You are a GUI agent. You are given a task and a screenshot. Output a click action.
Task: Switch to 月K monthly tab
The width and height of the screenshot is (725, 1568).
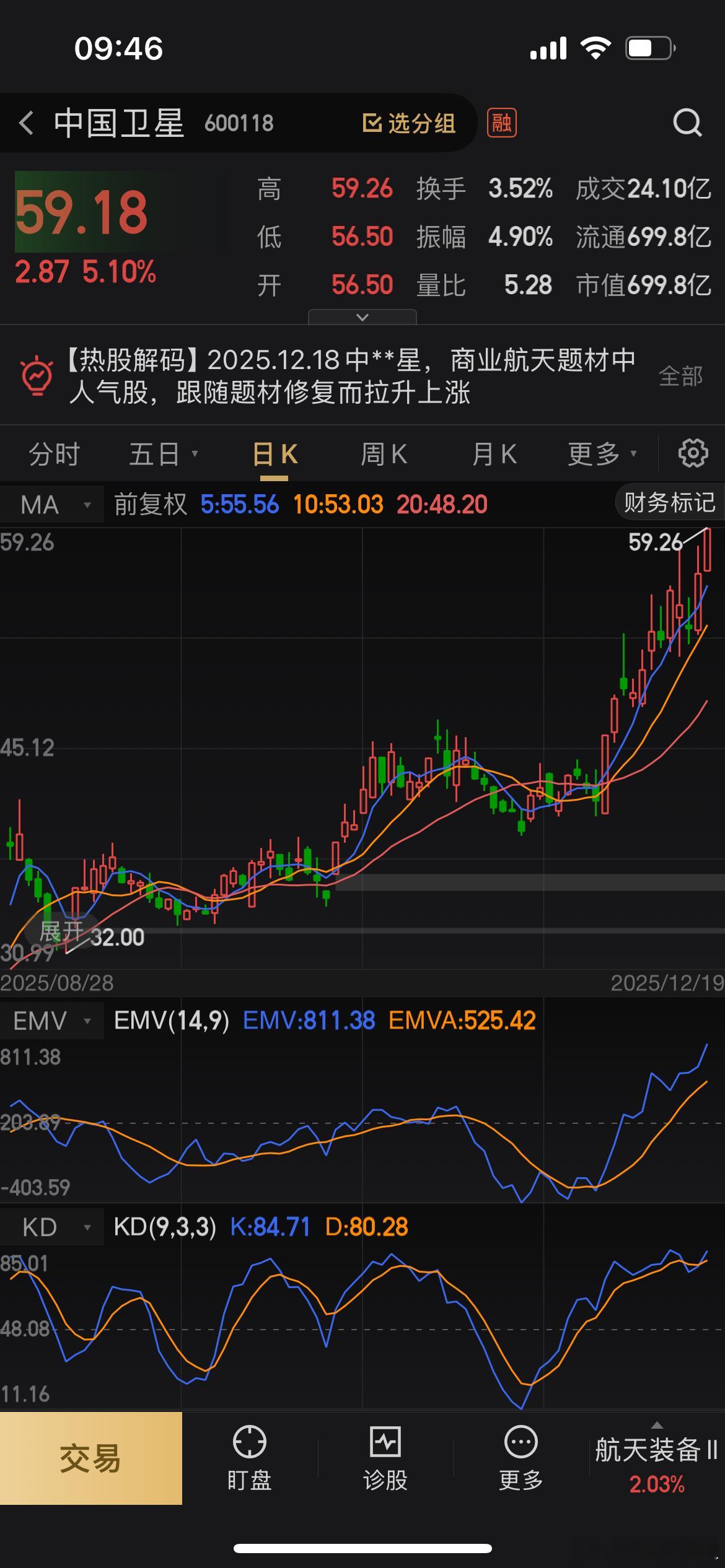[494, 455]
